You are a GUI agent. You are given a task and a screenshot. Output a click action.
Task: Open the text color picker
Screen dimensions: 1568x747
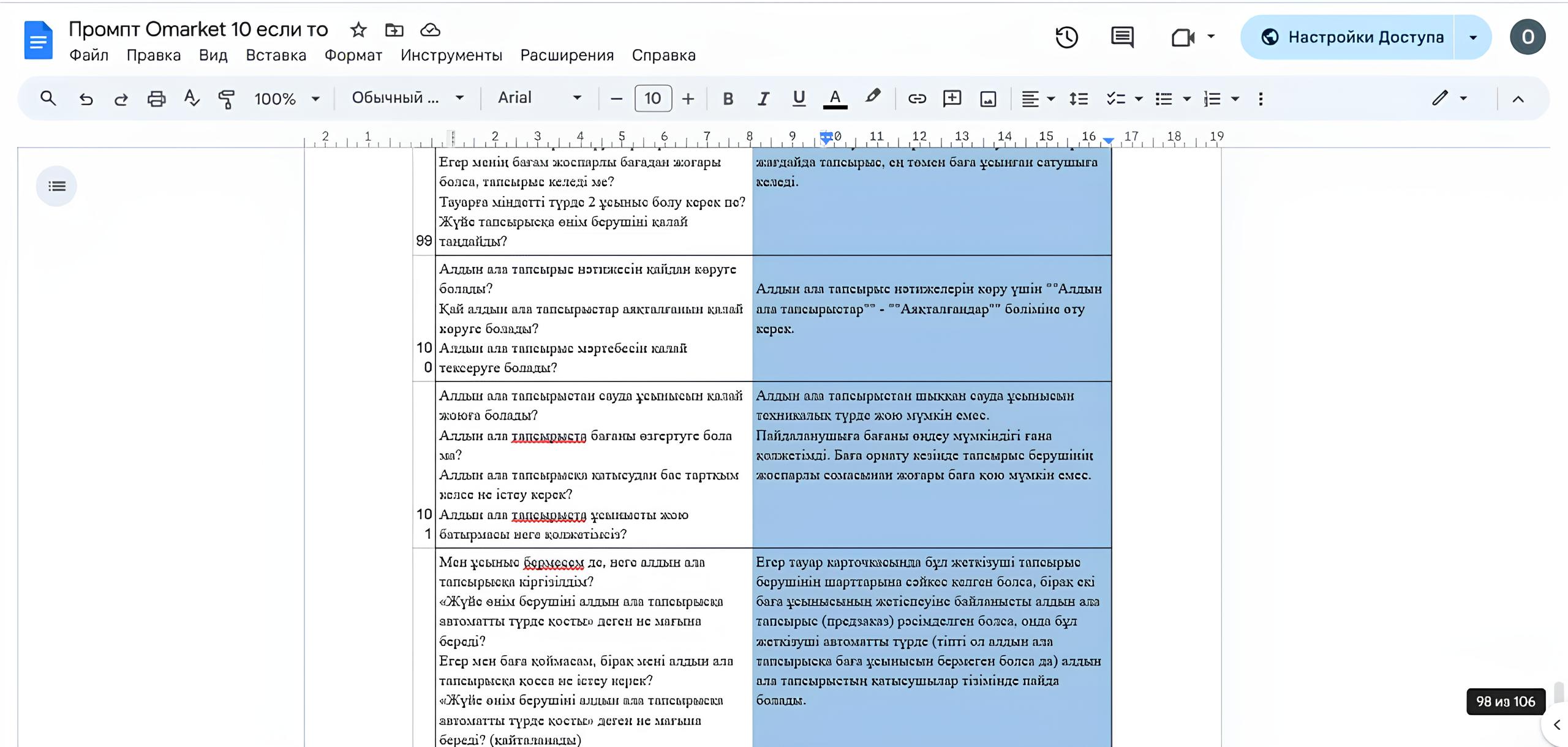click(835, 99)
